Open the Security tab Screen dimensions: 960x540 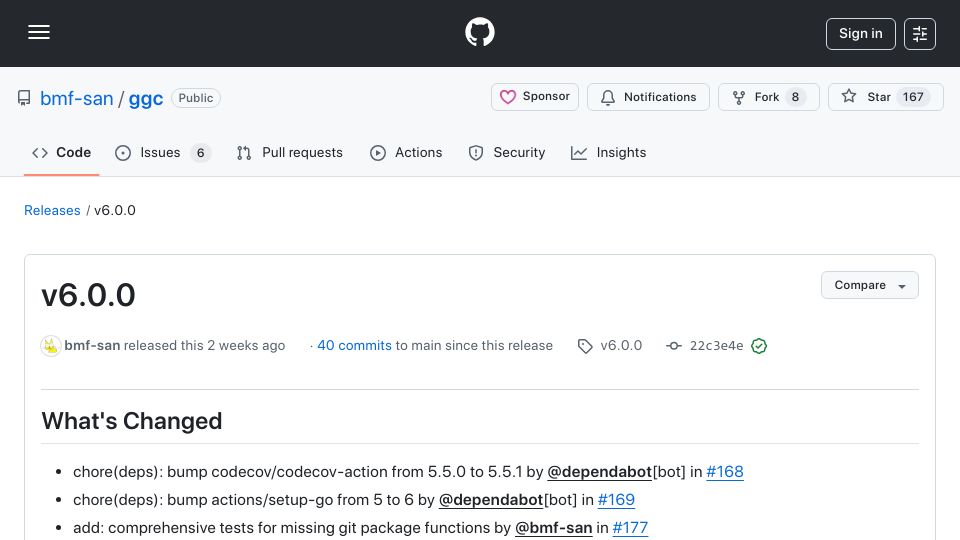coord(506,152)
